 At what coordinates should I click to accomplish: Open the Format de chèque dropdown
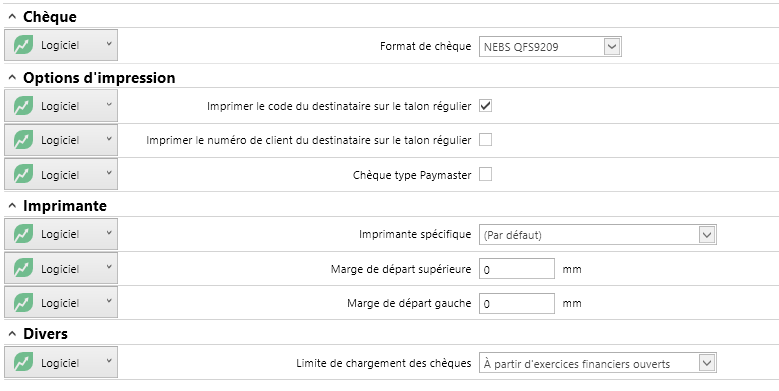pos(612,47)
